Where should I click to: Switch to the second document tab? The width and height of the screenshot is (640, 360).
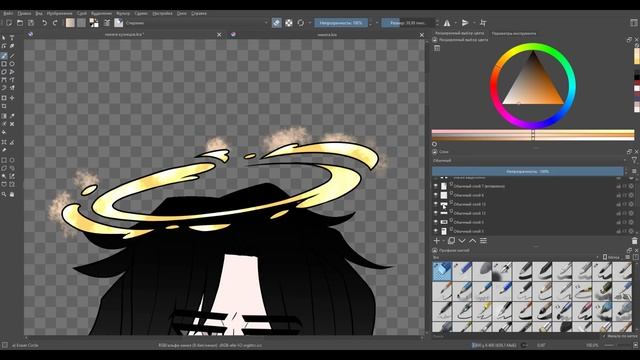tap(327, 35)
